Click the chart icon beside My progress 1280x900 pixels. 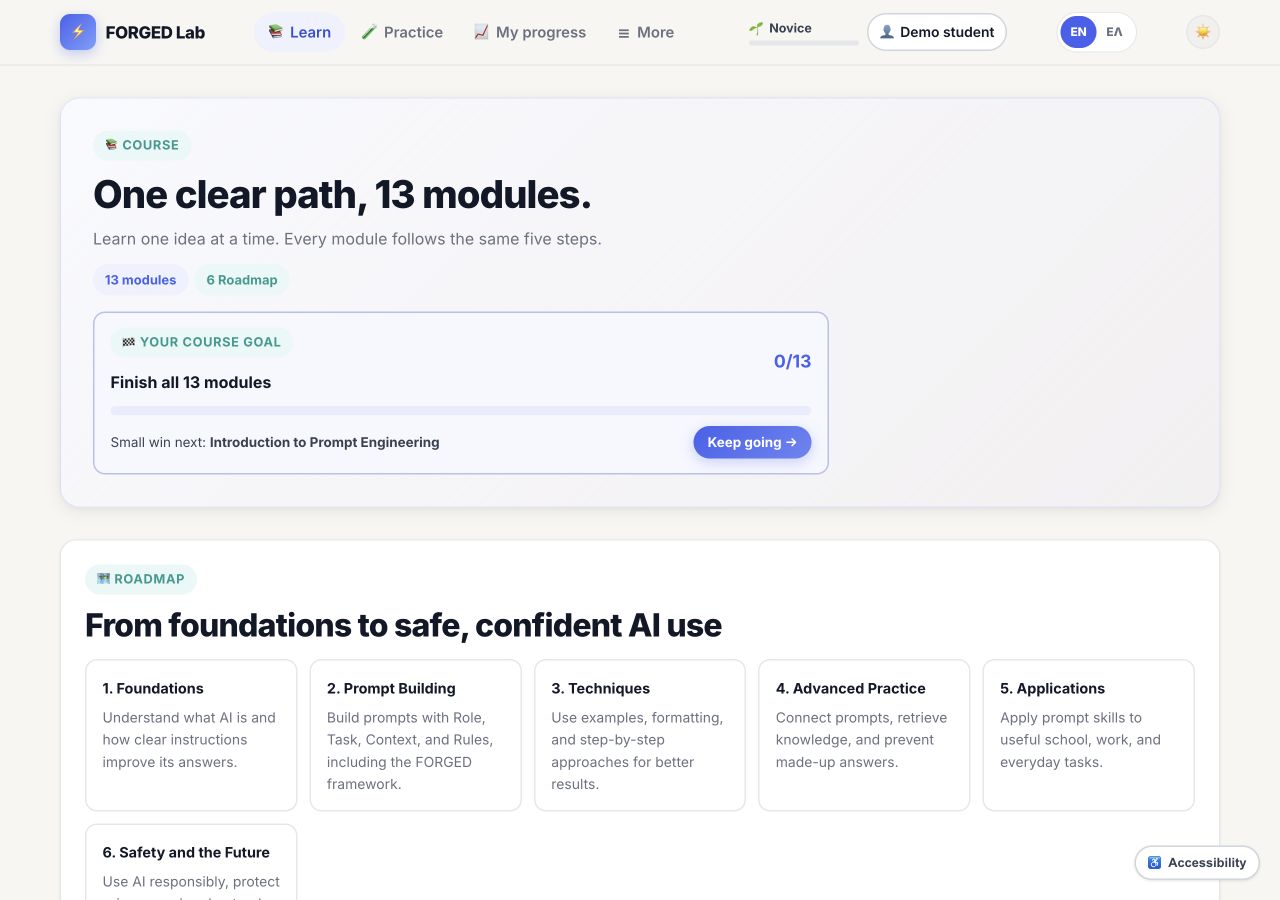[x=481, y=32]
